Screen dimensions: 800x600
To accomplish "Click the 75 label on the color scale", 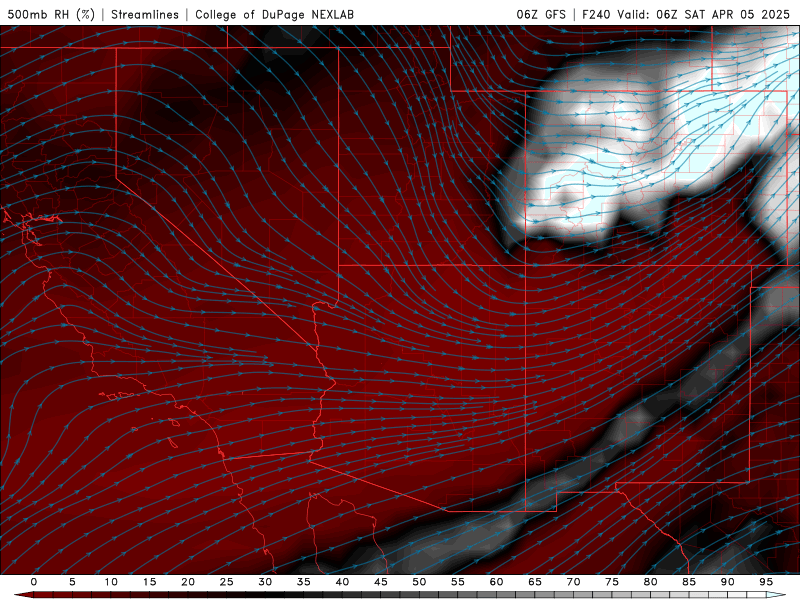I will (612, 582).
